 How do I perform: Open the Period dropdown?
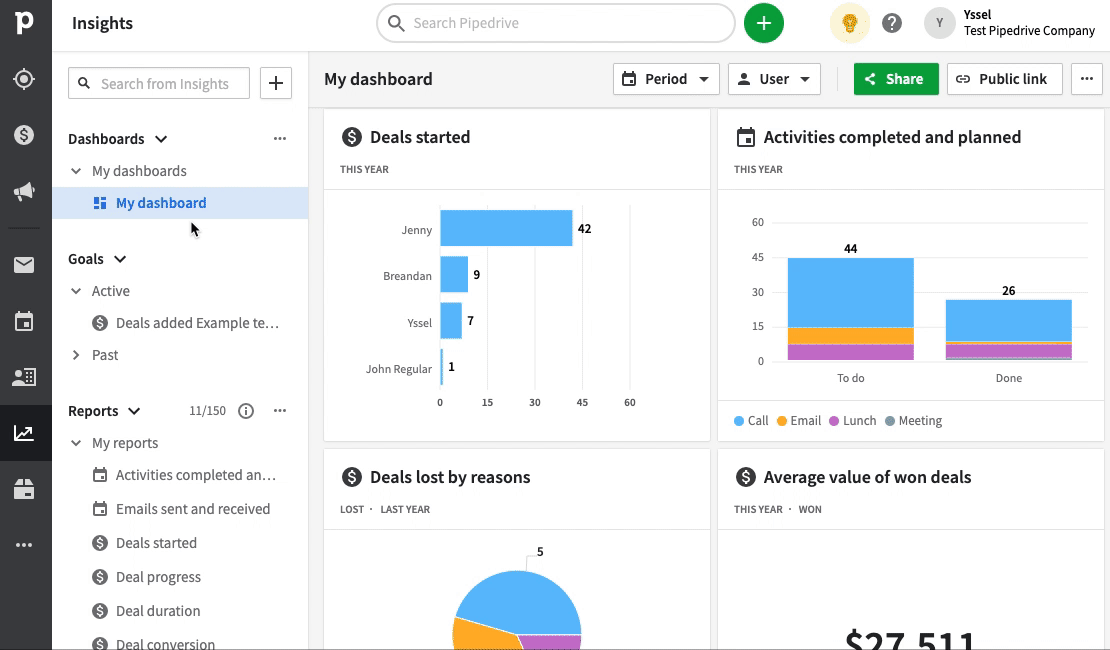tap(666, 78)
